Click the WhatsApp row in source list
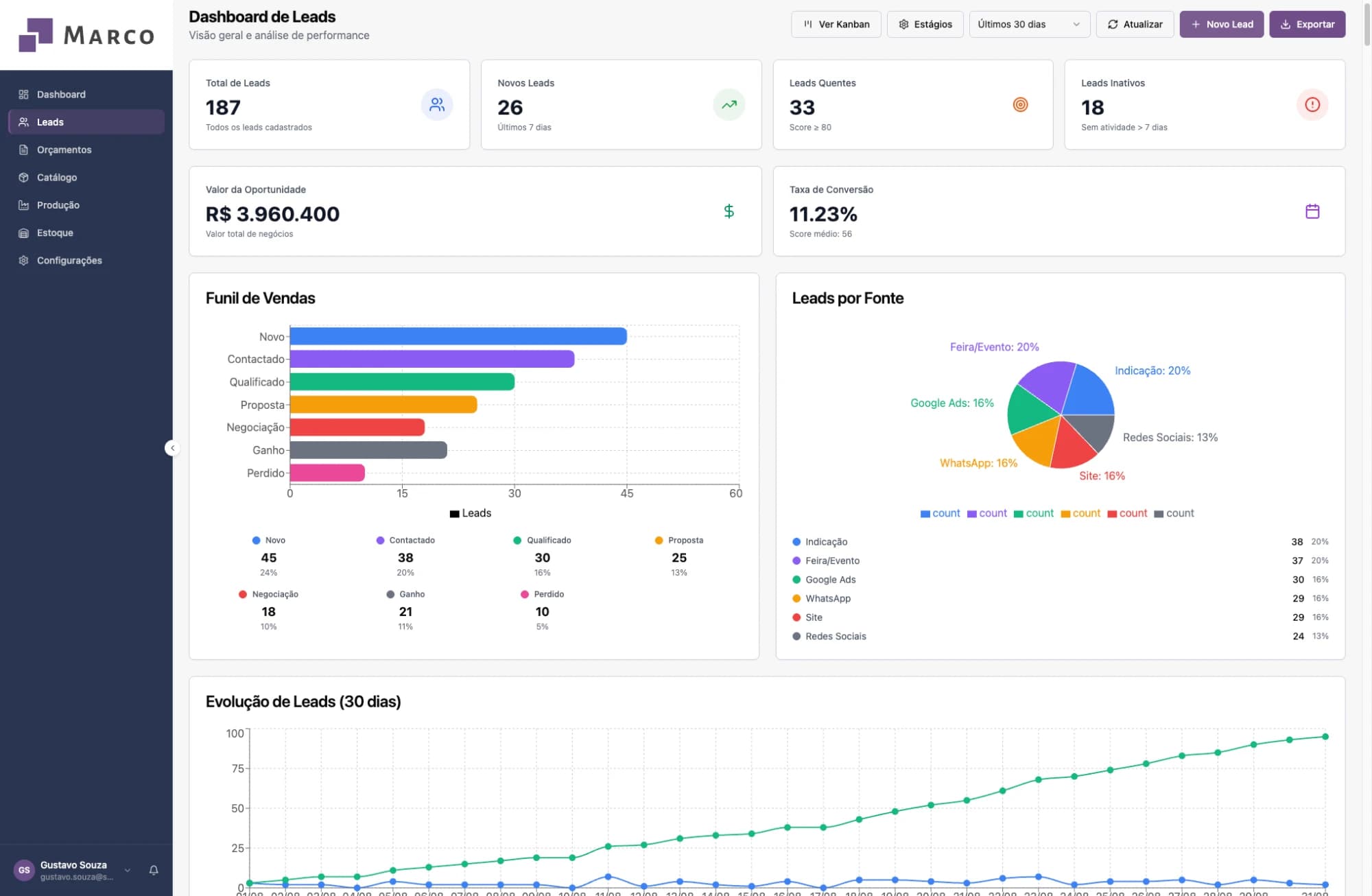The width and height of the screenshot is (1372, 896). coord(1060,598)
